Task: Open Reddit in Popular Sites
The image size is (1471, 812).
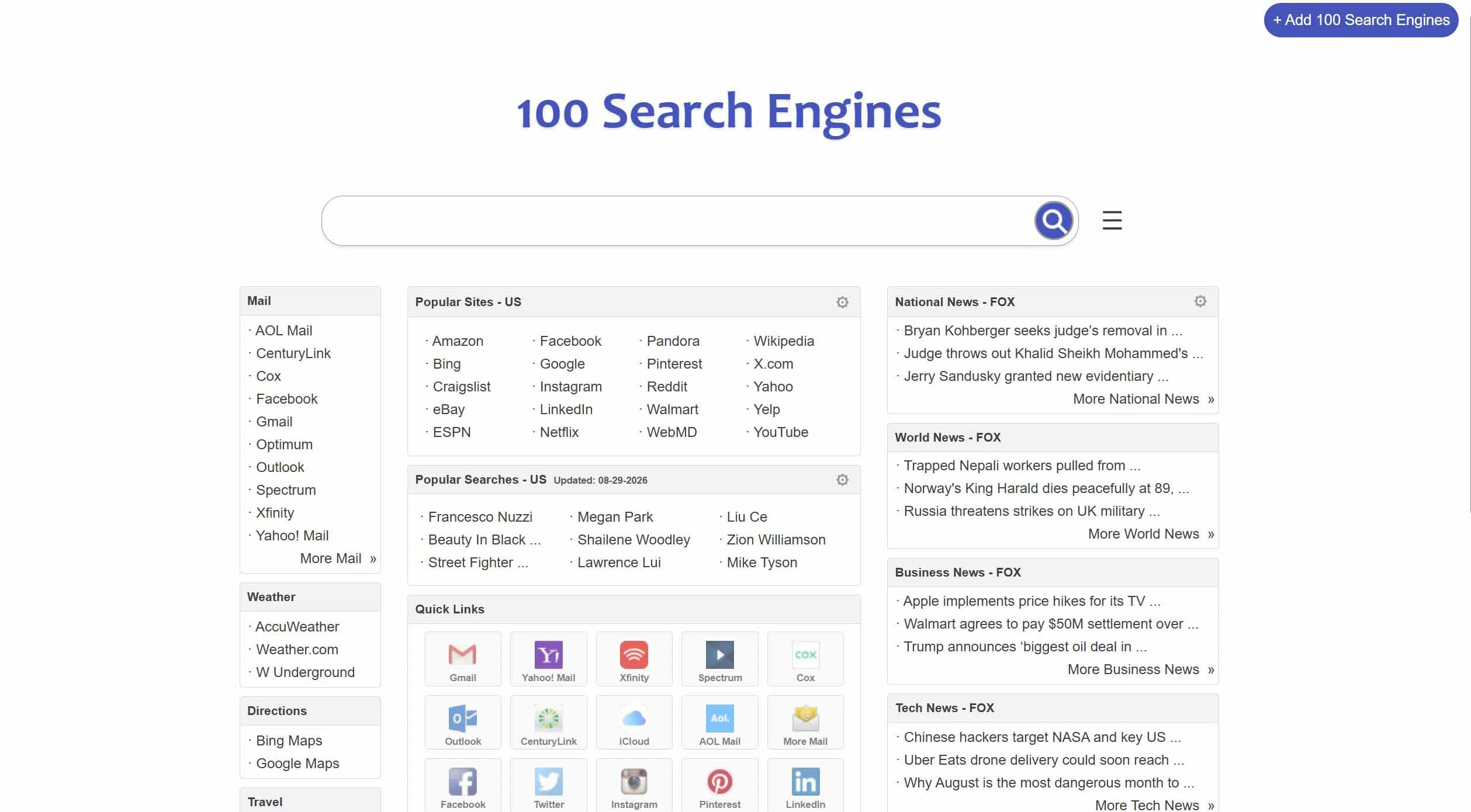Action: click(667, 387)
